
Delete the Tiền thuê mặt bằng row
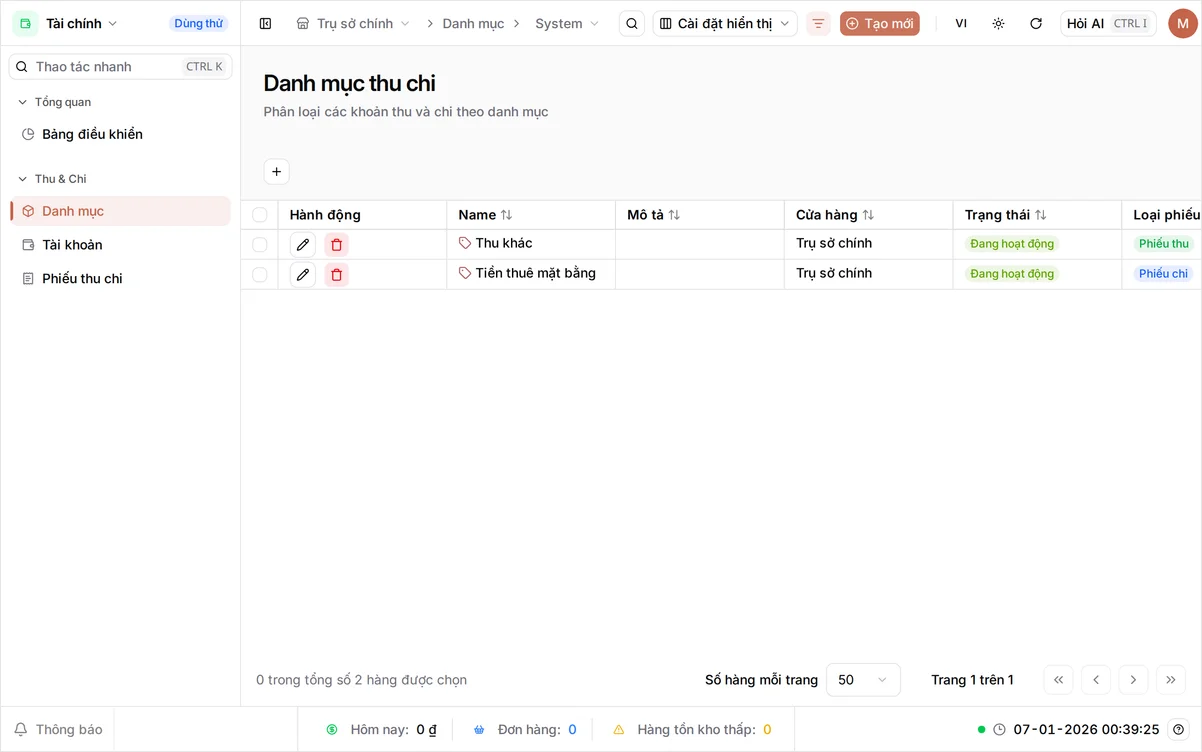click(x=337, y=275)
